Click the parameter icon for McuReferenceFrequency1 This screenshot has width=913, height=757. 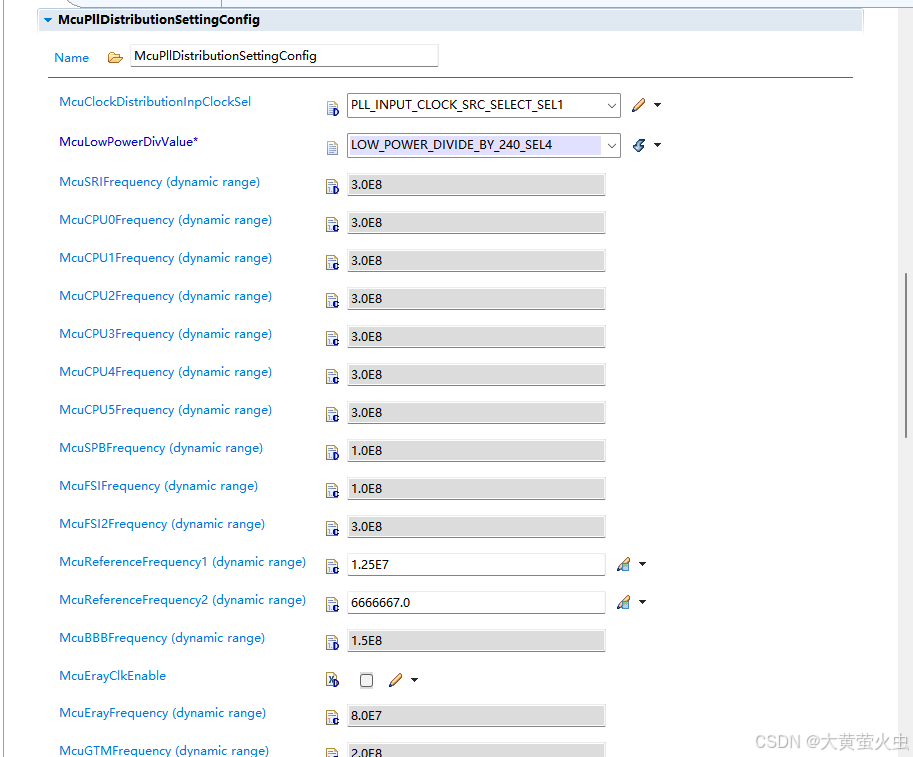tap(332, 567)
